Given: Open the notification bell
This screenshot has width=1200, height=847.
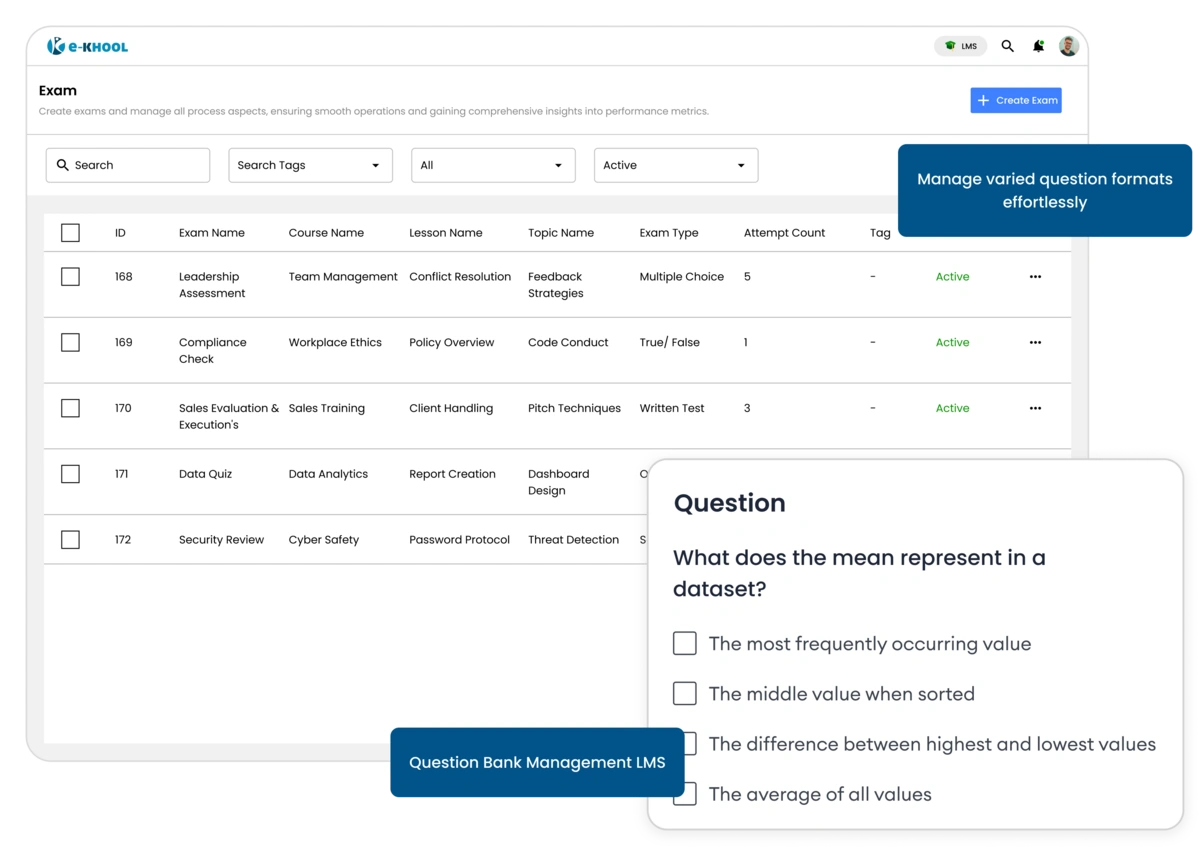Looking at the screenshot, I should [1038, 46].
